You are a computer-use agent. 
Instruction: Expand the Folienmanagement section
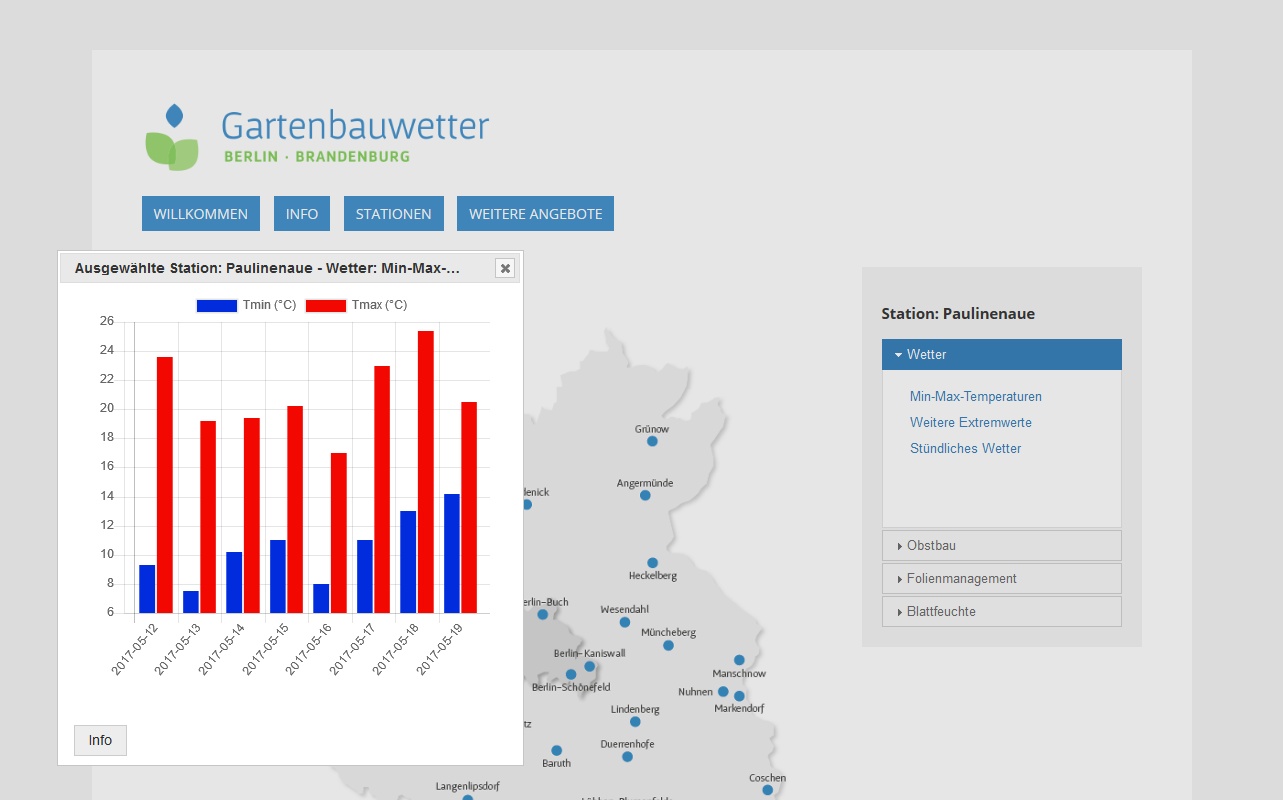tap(1001, 579)
